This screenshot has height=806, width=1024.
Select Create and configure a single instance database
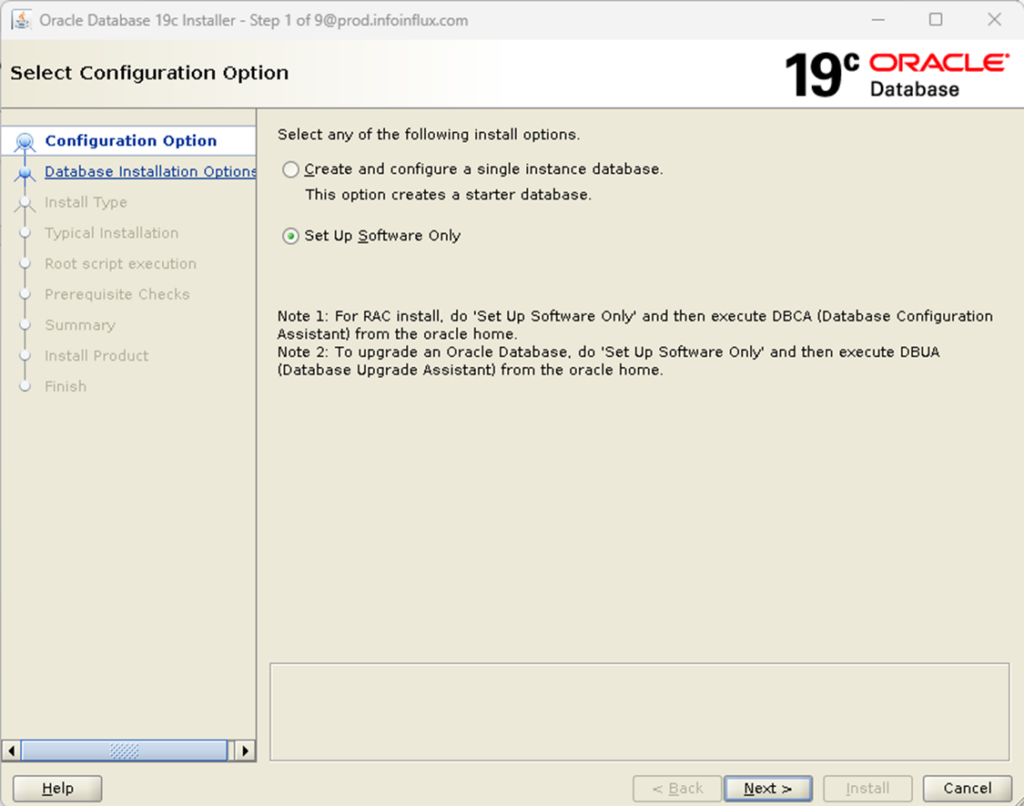click(x=290, y=169)
